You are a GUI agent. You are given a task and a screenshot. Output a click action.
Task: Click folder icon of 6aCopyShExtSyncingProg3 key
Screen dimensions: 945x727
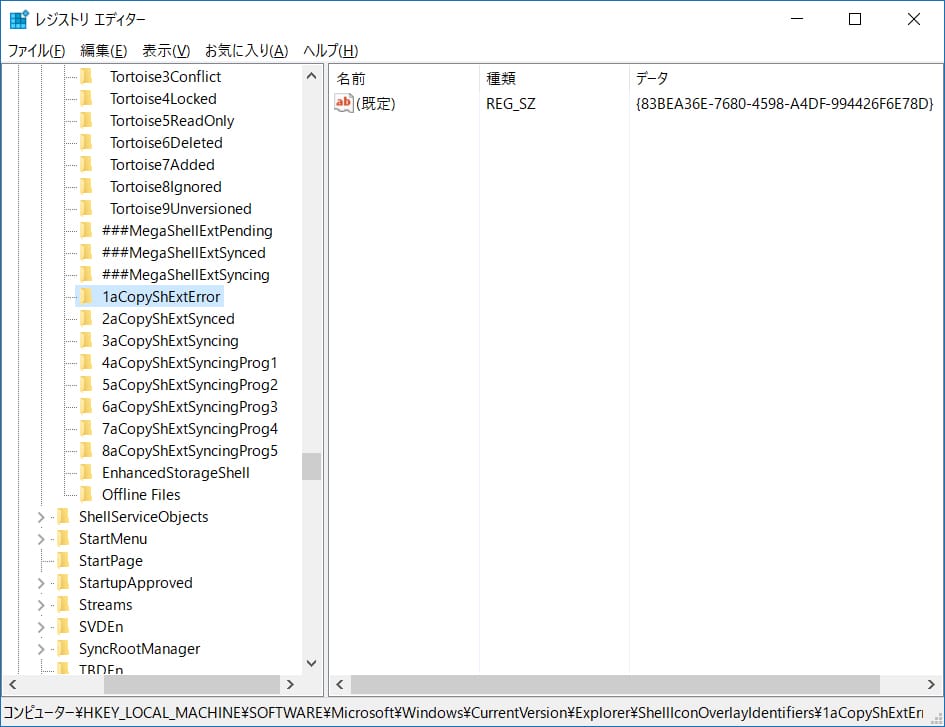point(87,406)
